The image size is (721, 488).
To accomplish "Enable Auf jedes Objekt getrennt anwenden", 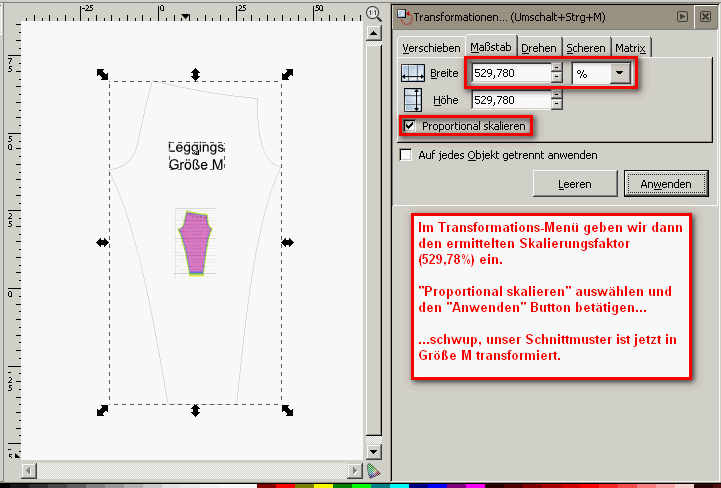I will point(406,155).
